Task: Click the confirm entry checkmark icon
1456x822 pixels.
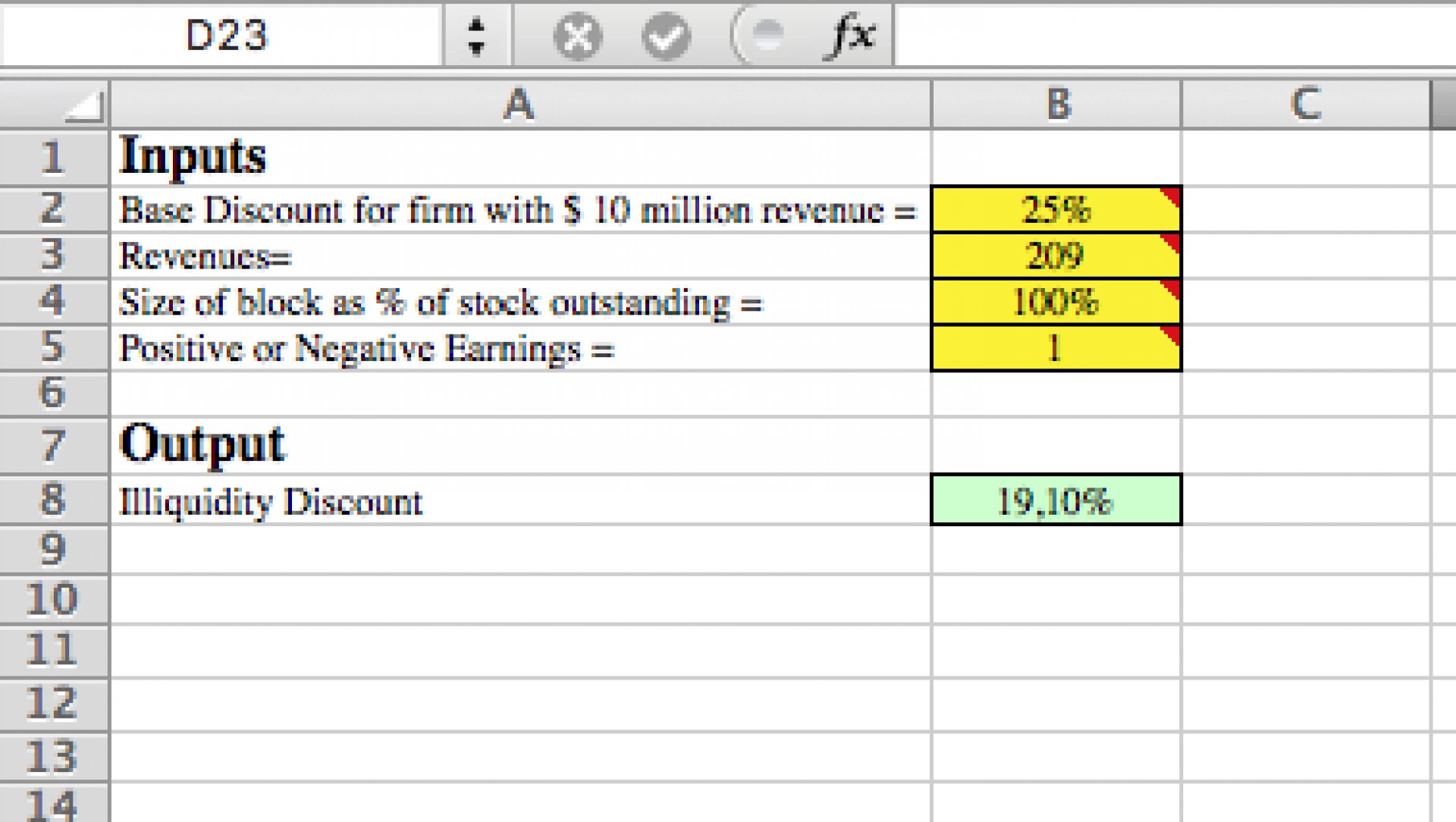Action: coord(666,36)
